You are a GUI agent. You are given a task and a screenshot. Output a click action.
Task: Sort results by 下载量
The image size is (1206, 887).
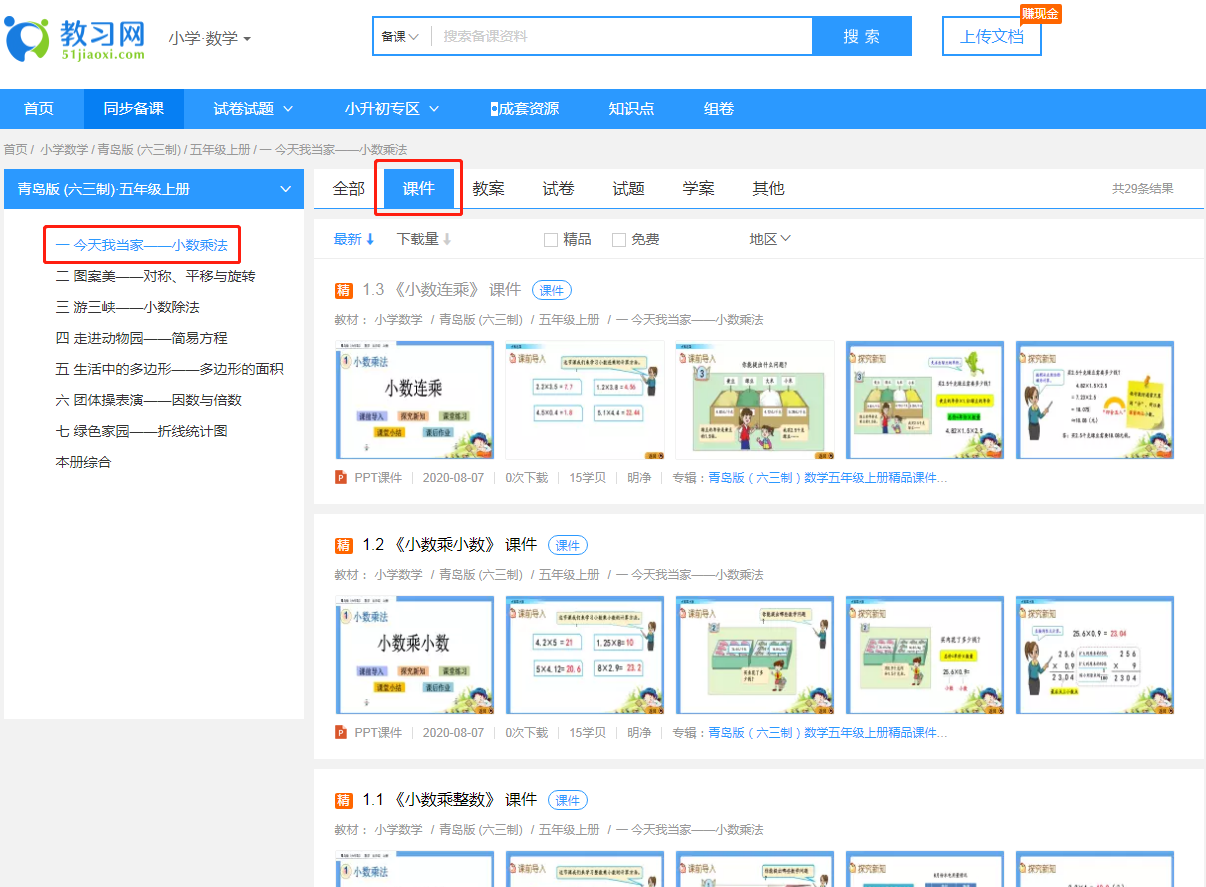click(424, 239)
